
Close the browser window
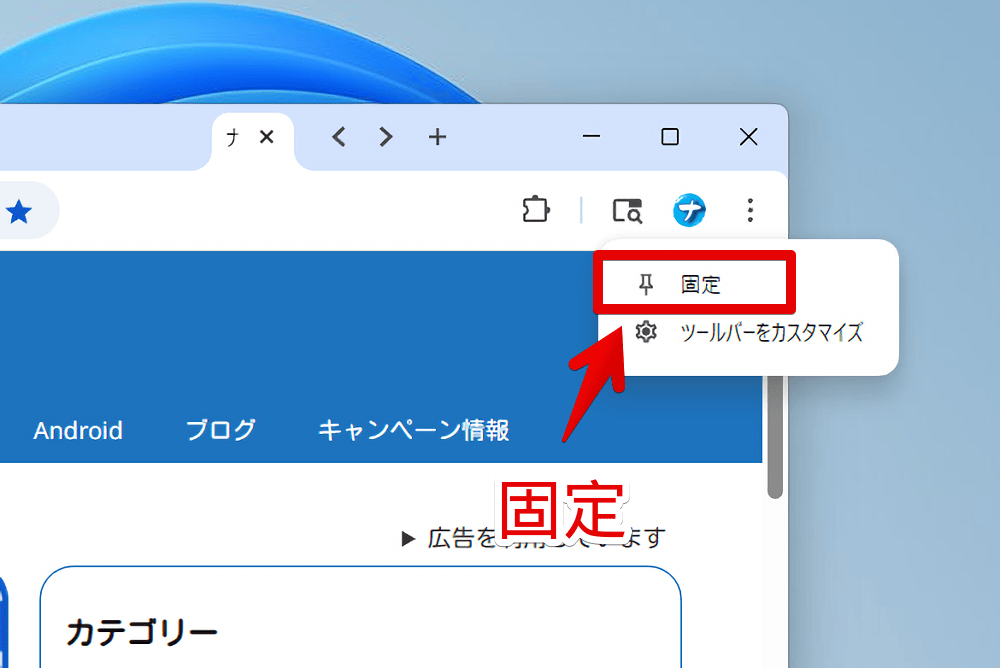click(748, 137)
